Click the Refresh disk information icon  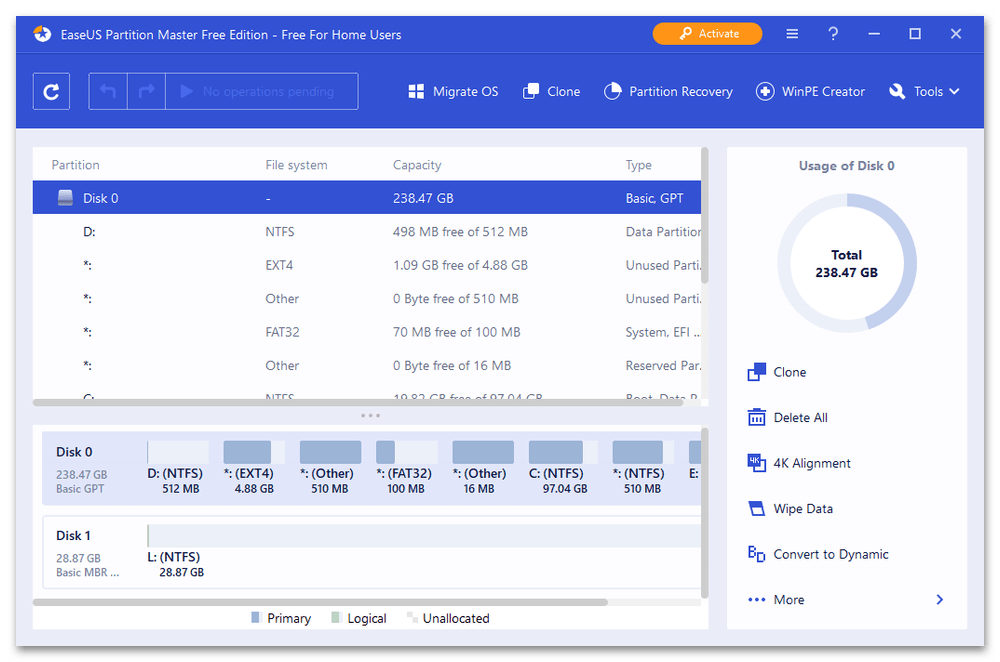[x=51, y=91]
